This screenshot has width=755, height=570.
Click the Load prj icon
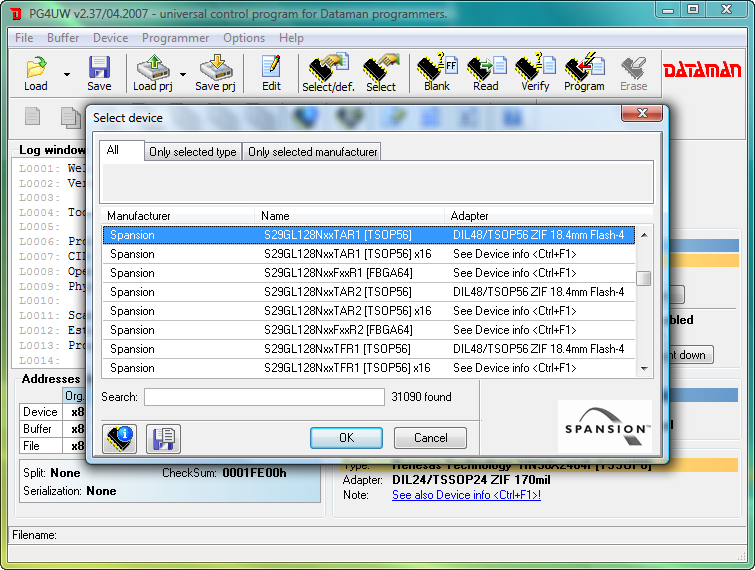[152, 72]
